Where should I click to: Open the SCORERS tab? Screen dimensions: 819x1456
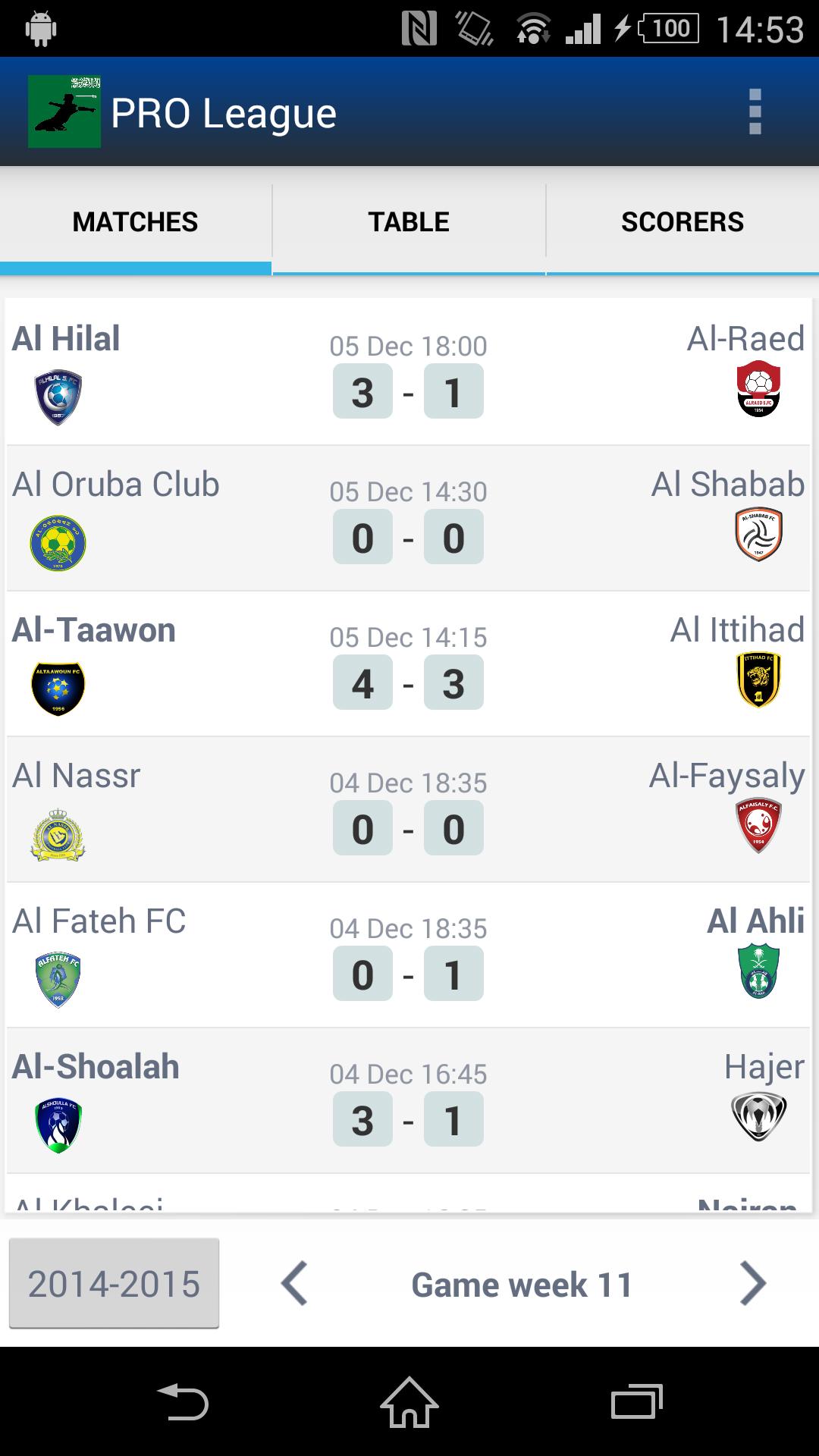682,221
